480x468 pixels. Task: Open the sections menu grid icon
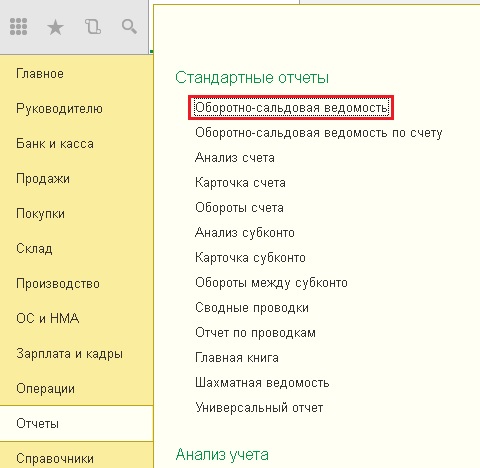[18, 26]
